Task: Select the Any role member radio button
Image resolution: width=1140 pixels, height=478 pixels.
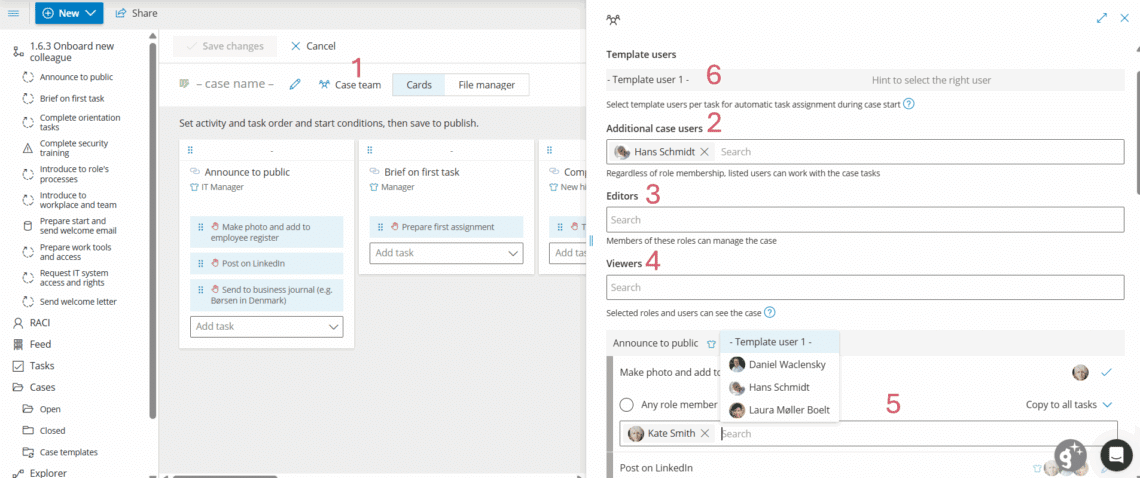Action: 627,405
